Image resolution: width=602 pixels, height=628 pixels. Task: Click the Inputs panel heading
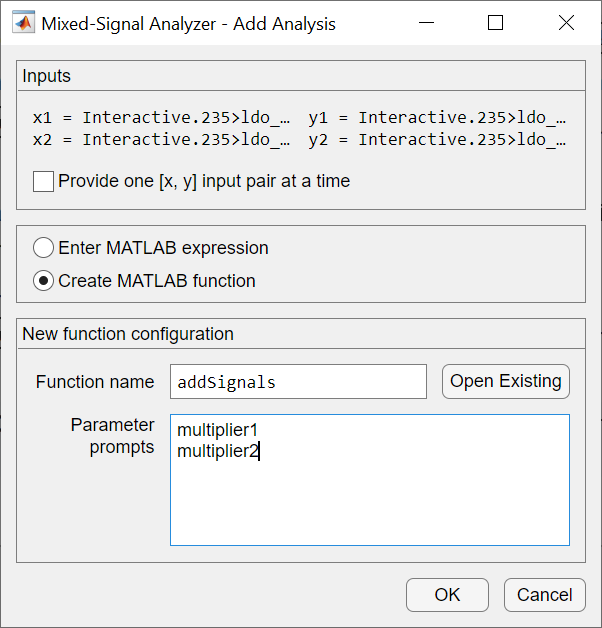pyautogui.click(x=47, y=76)
